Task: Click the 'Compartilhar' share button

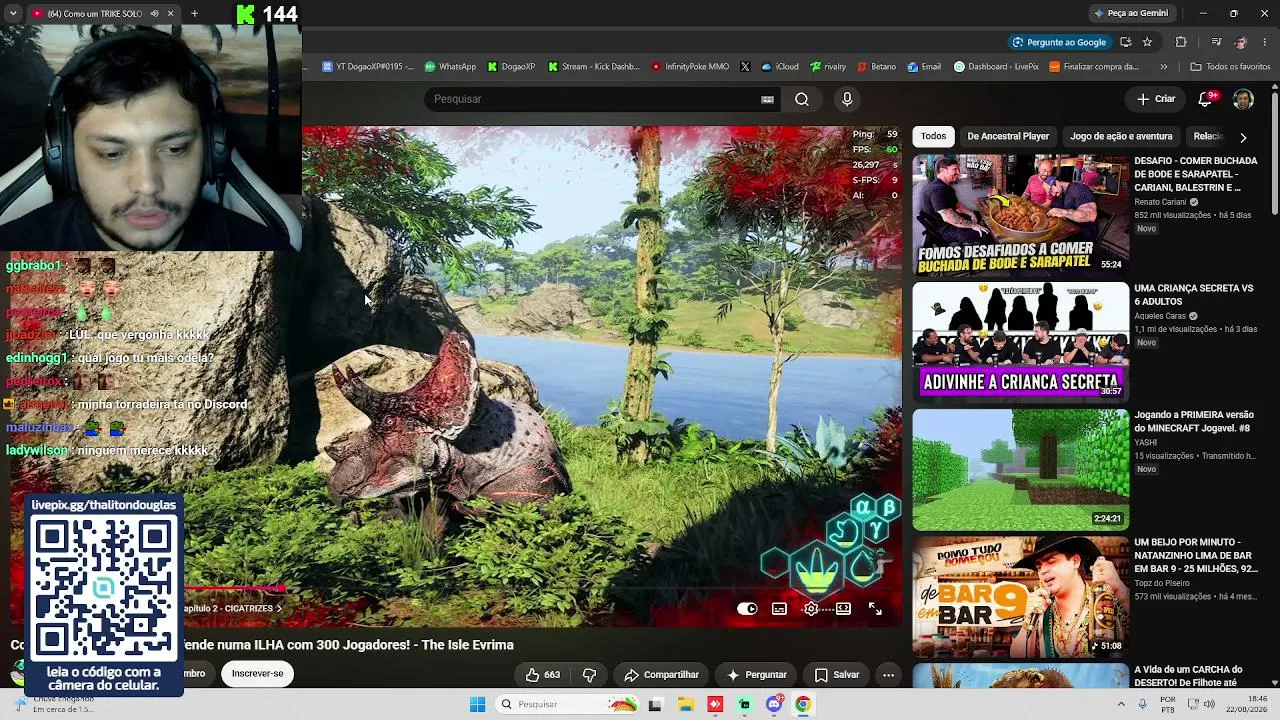Action: click(x=661, y=675)
